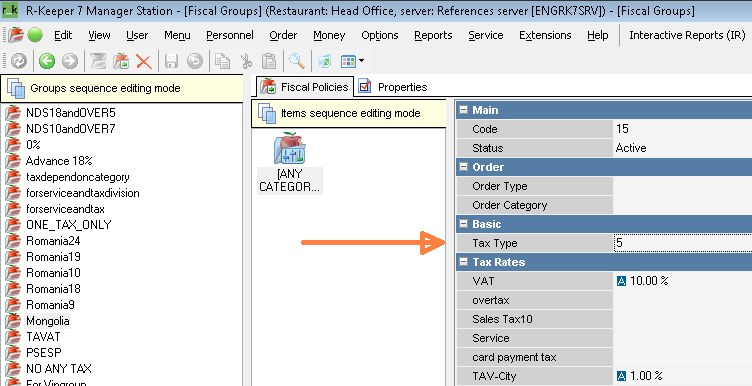Collapse the Order section
The height and width of the screenshot is (386, 752).
[463, 167]
